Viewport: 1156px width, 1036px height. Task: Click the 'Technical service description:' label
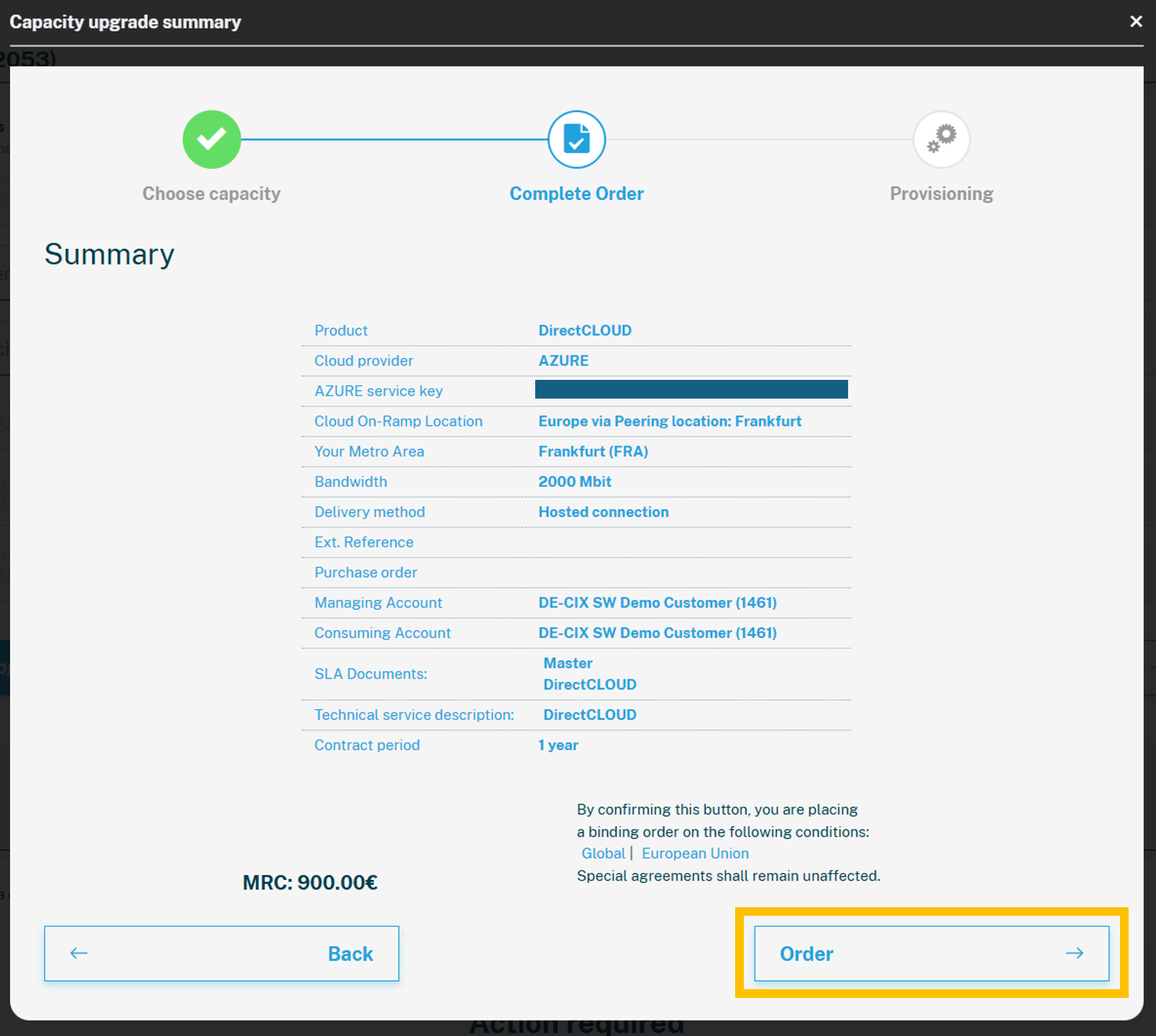tap(414, 715)
